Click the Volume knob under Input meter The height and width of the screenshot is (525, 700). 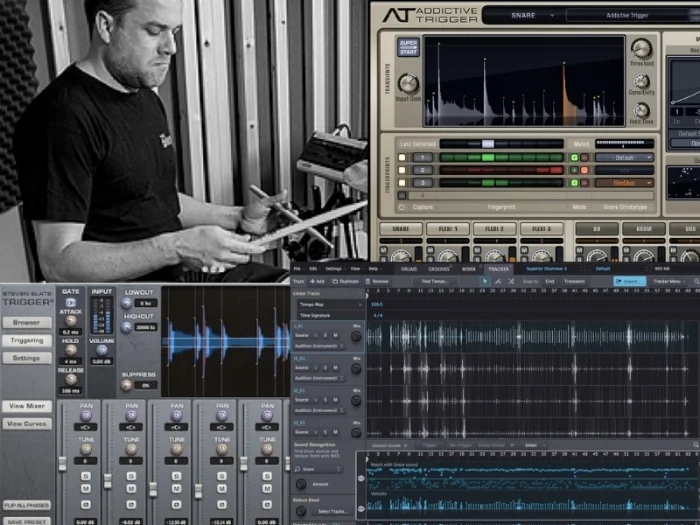pos(102,350)
